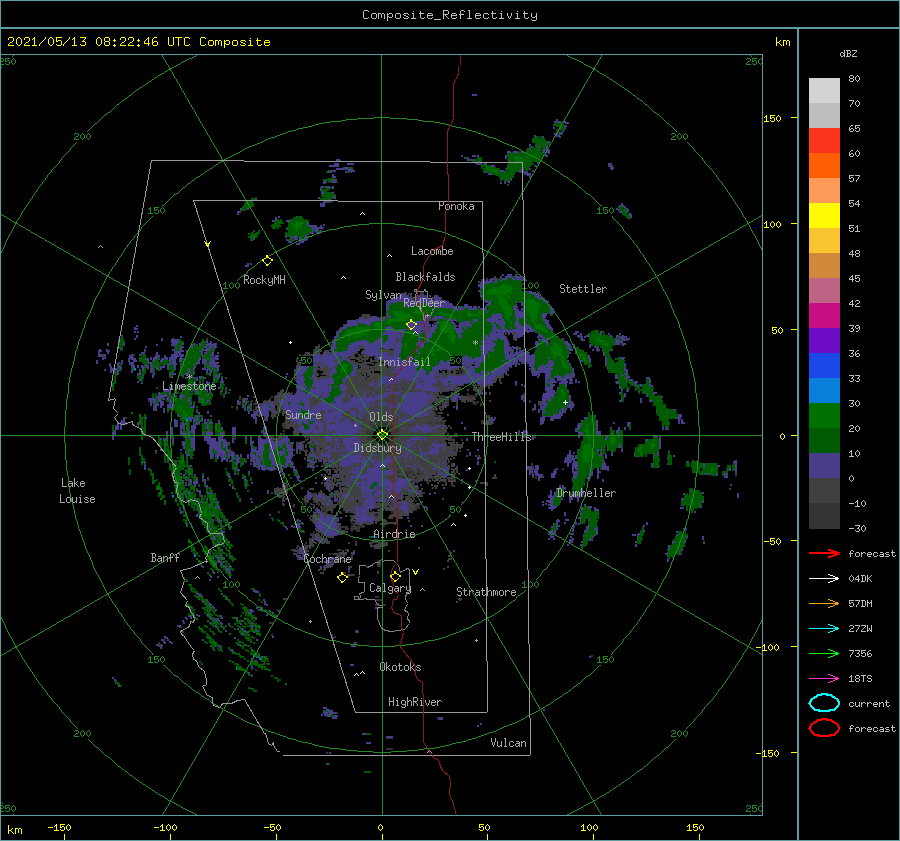Click the yellow diamond marker near RedDeer
Screen dimensions: 900x841
click(412, 325)
